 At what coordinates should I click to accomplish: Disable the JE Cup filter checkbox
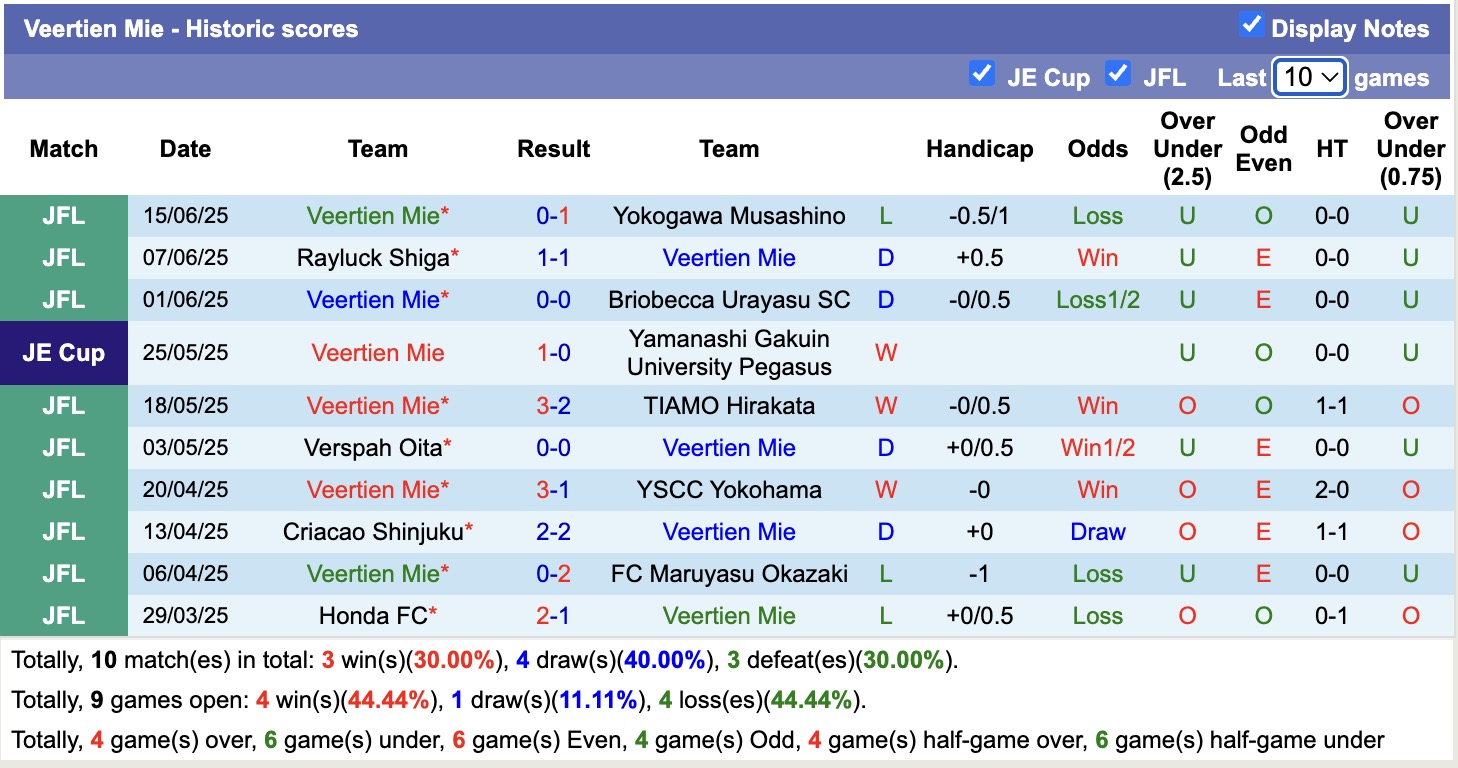tap(981, 73)
